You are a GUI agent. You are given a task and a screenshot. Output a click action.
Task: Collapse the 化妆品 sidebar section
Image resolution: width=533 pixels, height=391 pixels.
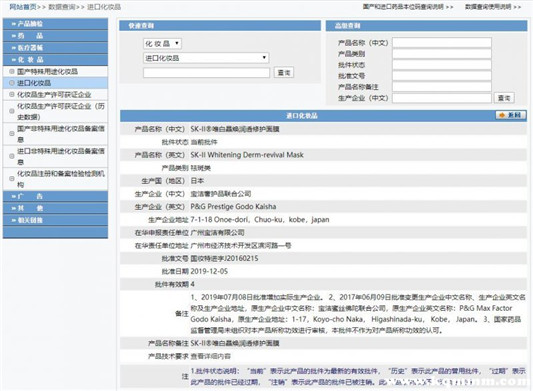(55, 60)
